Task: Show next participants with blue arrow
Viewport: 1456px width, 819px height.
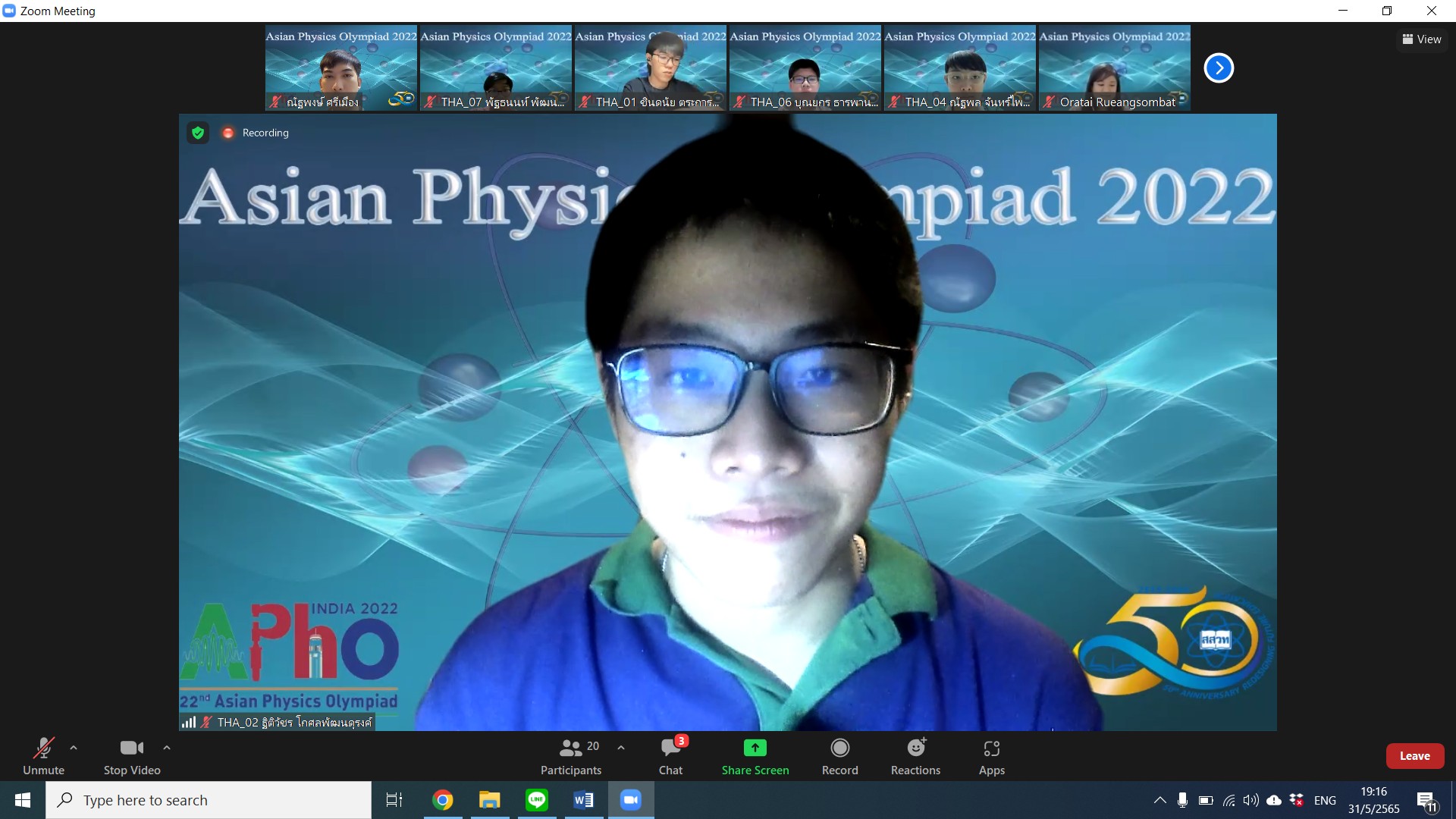Action: click(x=1219, y=67)
